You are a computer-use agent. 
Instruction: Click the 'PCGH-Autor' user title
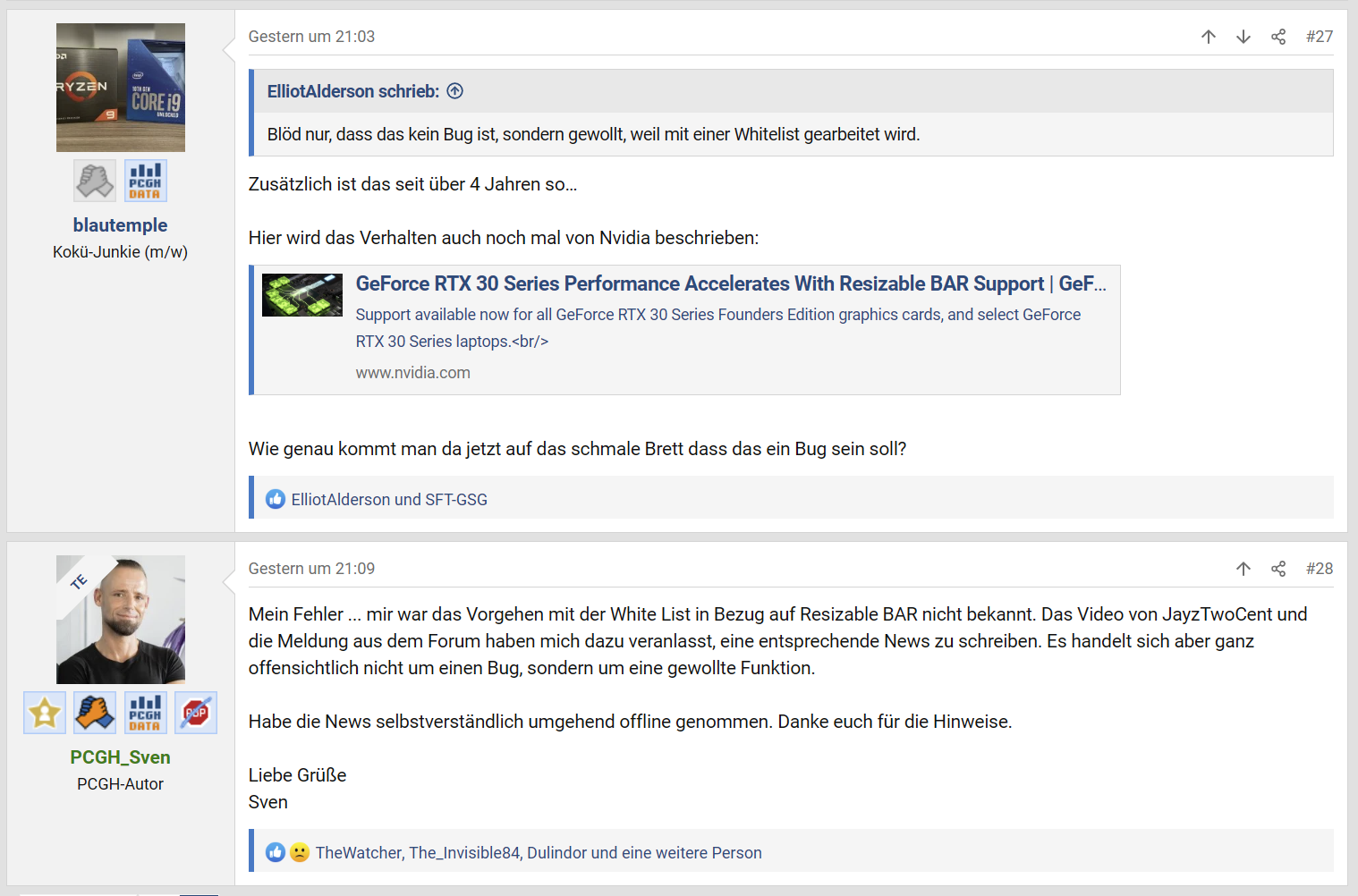(120, 784)
